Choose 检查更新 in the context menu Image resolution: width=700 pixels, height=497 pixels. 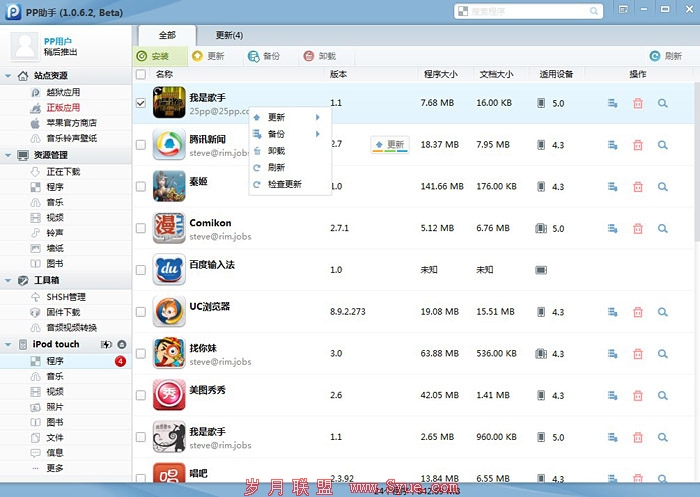tap(290, 184)
